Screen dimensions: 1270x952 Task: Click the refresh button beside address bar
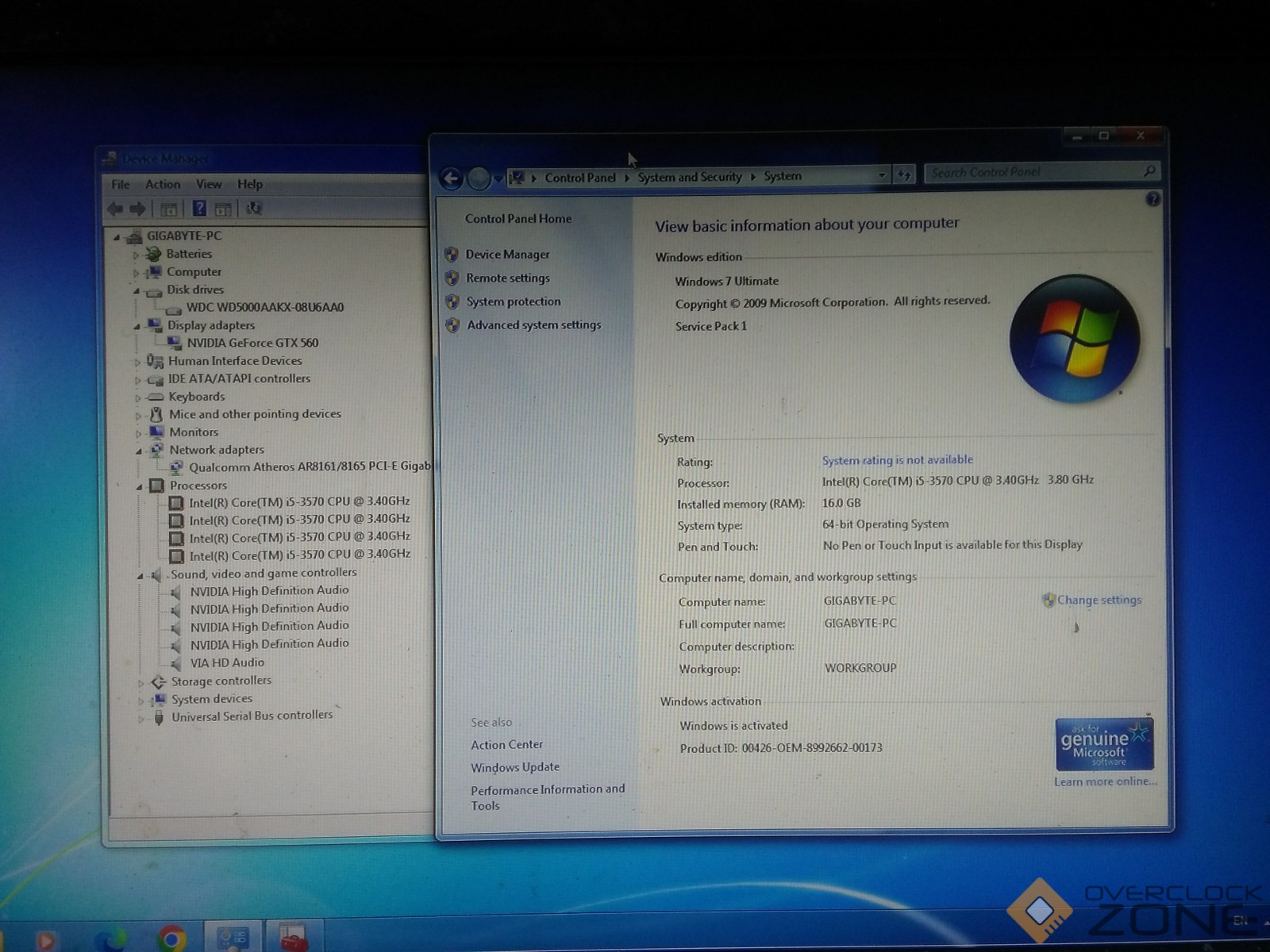904,175
